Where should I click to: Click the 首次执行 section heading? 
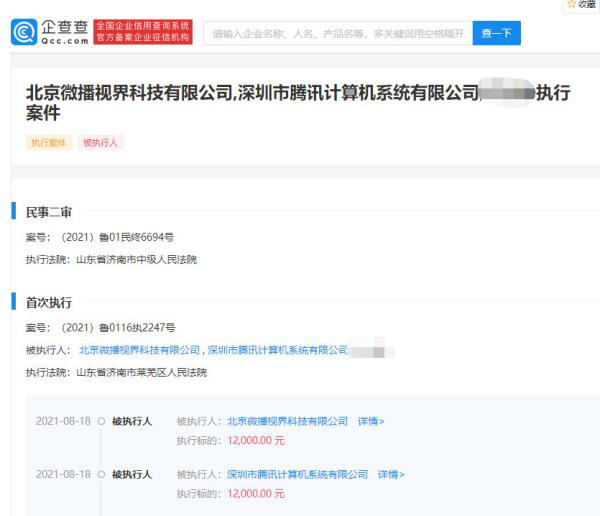tap(49, 302)
